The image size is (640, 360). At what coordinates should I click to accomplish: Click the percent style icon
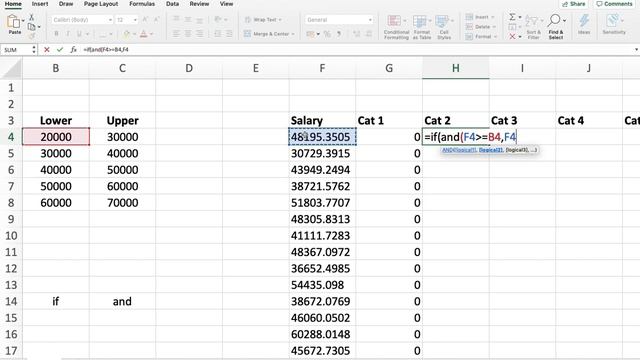pyautogui.click(x=327, y=34)
